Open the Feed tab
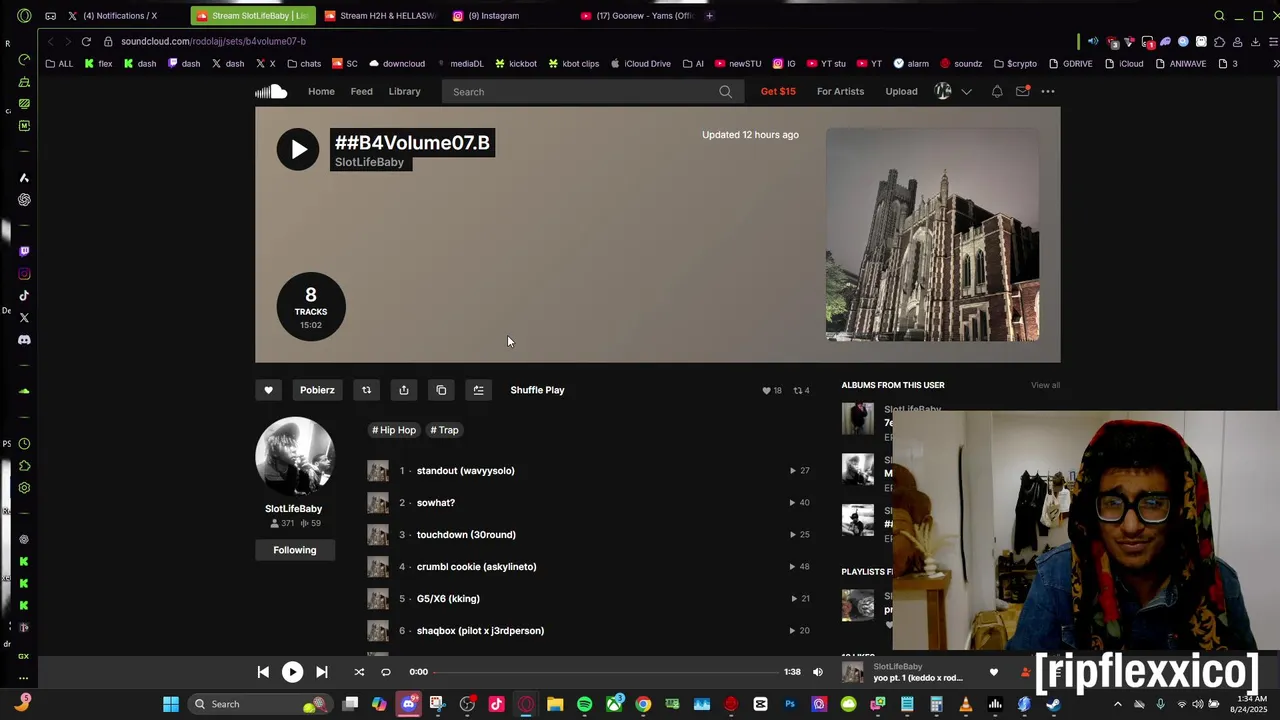 pos(361,92)
